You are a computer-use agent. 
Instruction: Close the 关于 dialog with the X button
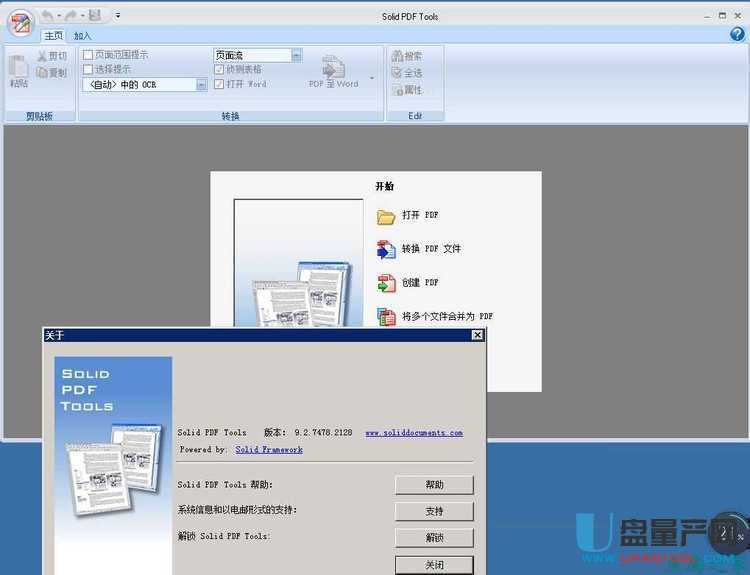coord(477,335)
